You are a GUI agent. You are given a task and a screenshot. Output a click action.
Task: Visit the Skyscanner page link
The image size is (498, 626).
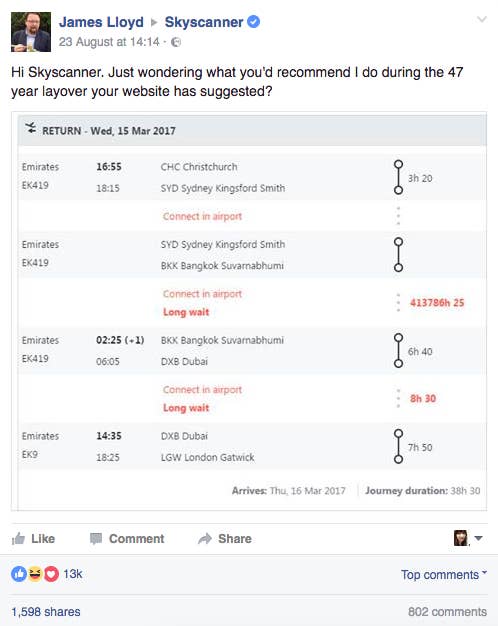204,22
